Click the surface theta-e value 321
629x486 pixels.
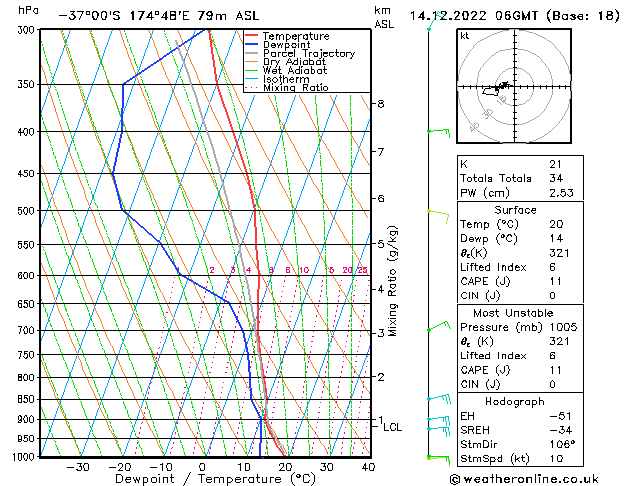[560, 253]
